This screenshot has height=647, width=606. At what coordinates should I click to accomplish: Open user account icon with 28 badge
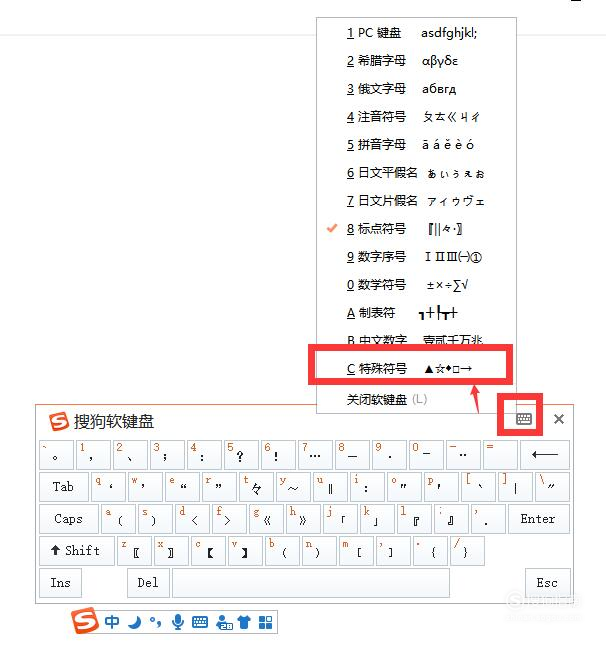tap(224, 622)
